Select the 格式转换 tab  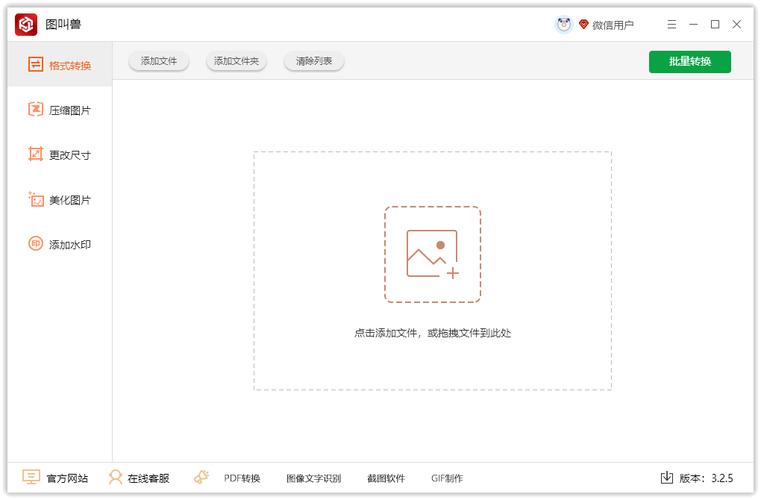60,65
